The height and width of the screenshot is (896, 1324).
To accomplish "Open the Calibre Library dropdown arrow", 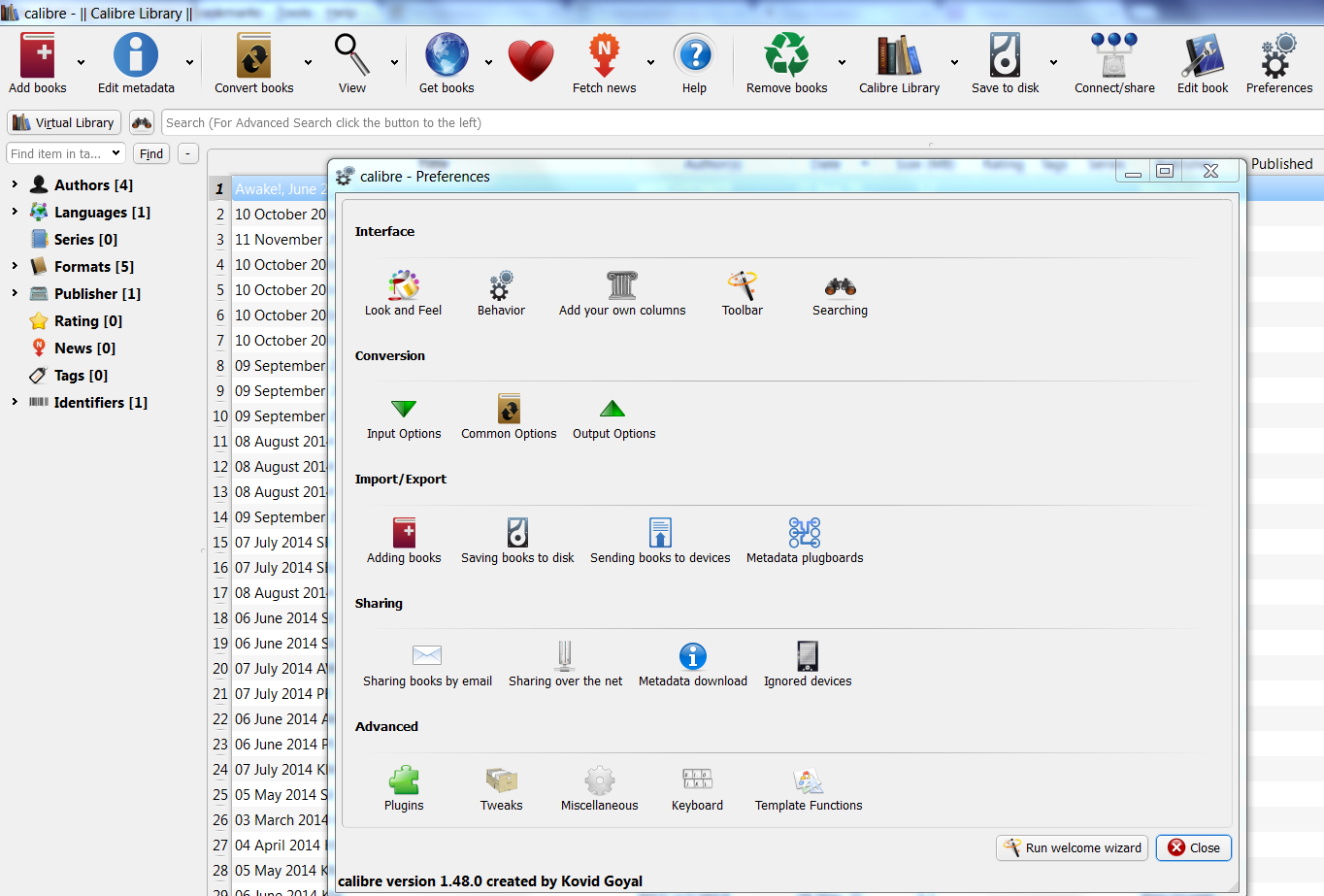I will click(954, 63).
